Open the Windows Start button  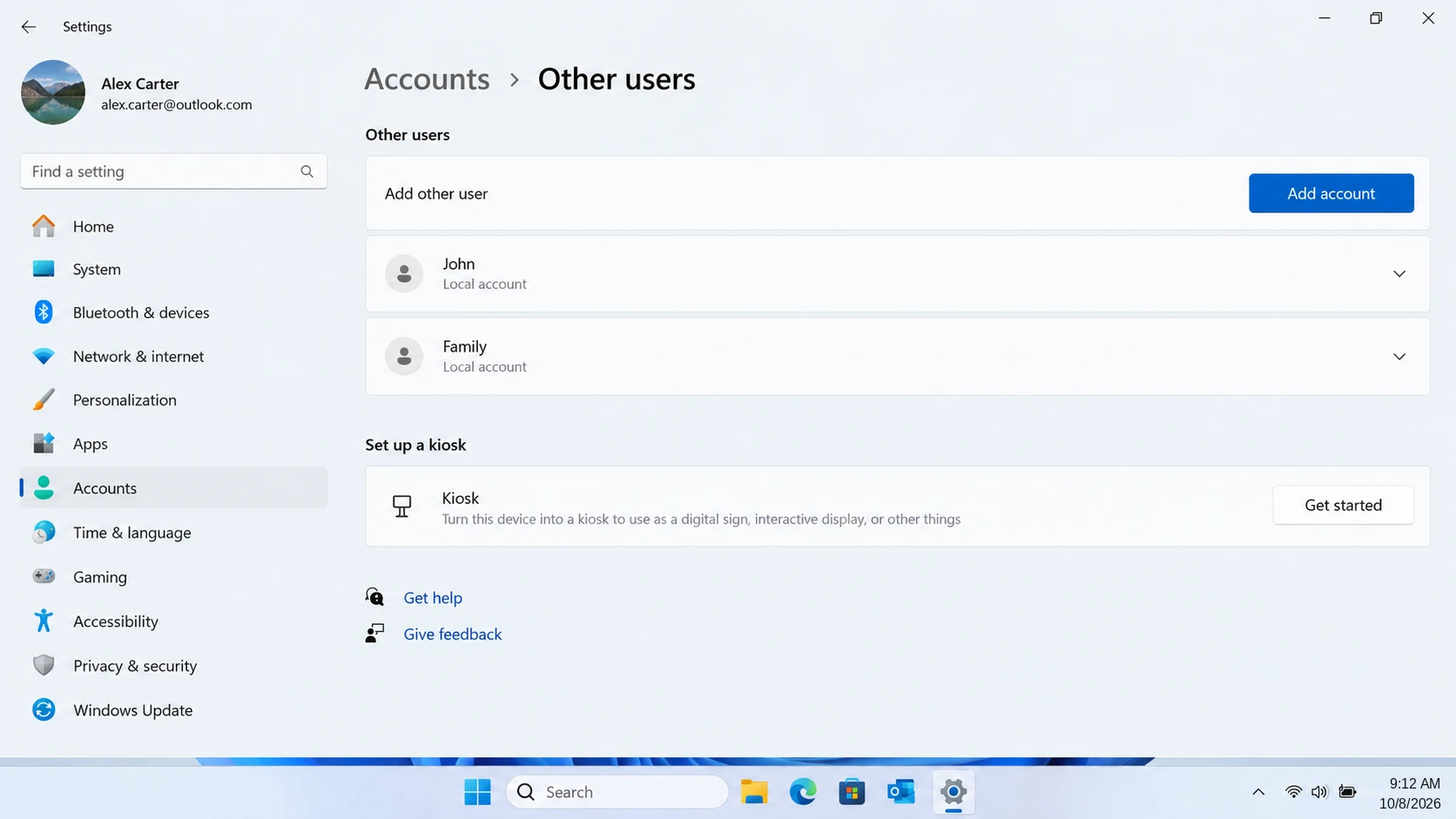click(x=477, y=792)
